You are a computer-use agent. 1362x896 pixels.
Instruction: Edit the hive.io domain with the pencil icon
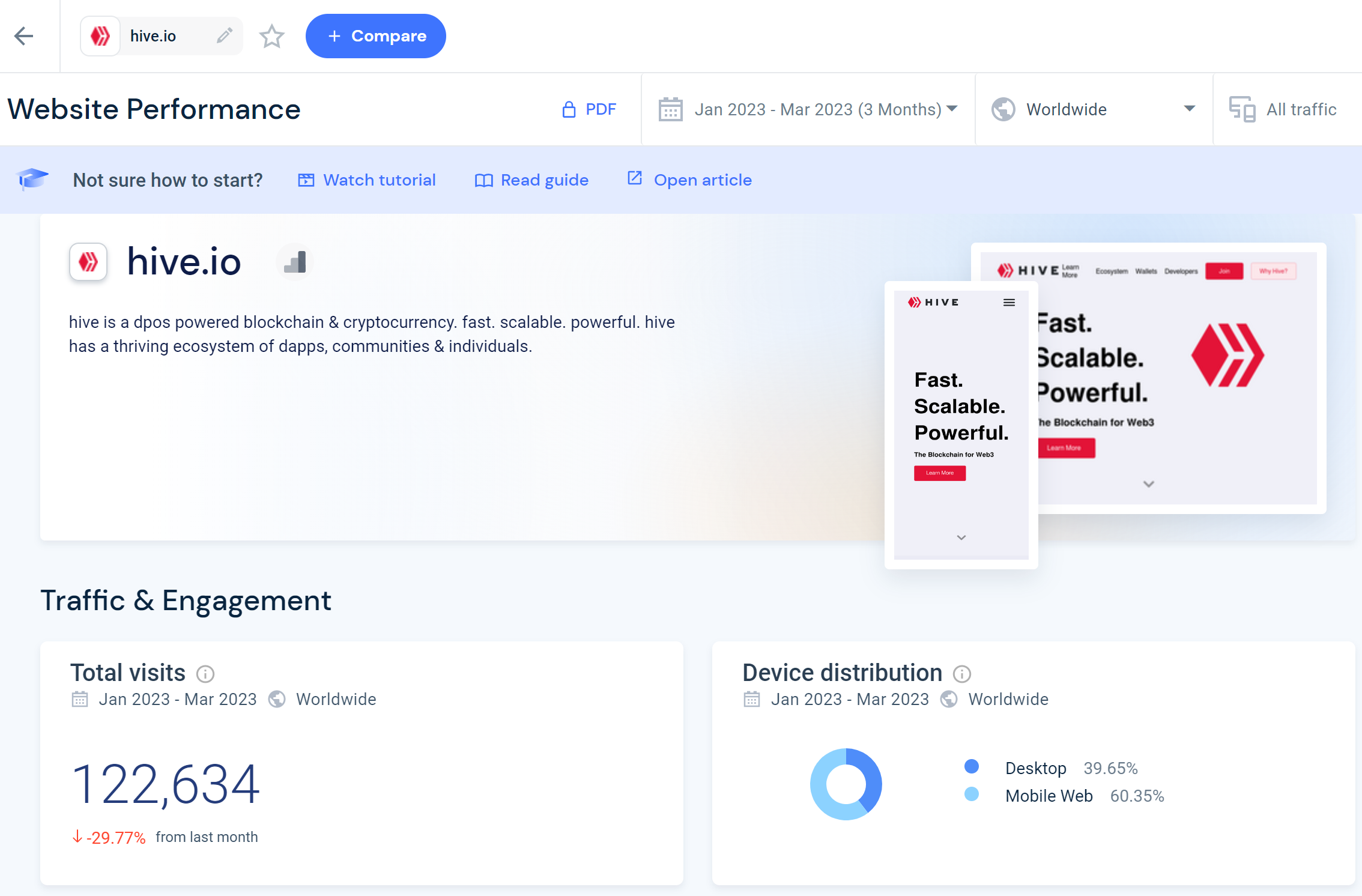point(224,36)
